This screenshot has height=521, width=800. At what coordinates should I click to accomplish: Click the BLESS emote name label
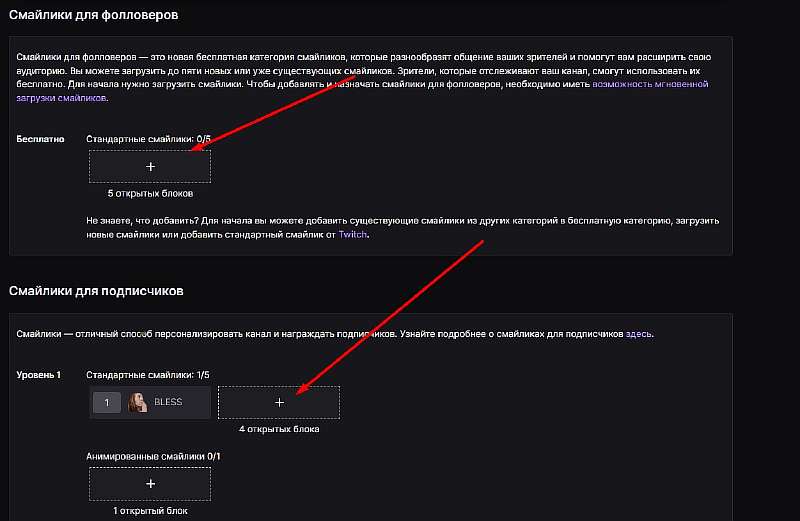pyautogui.click(x=168, y=402)
